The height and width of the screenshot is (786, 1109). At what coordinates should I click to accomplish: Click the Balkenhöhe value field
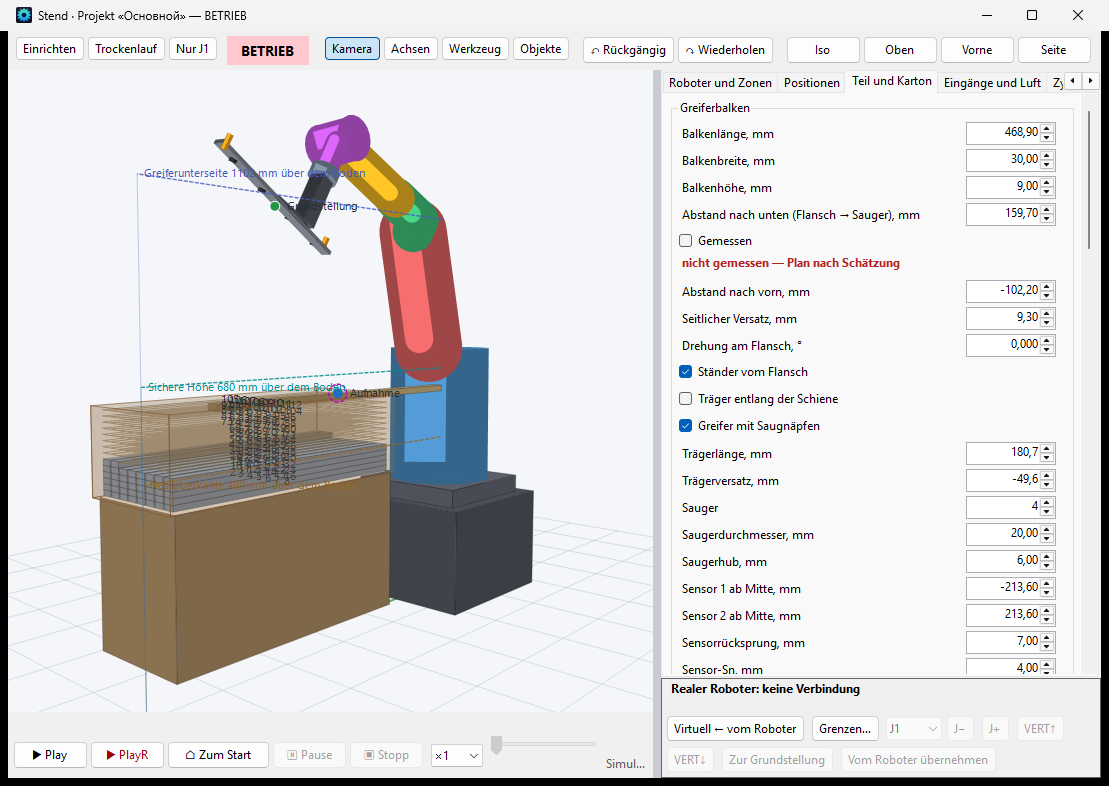click(1004, 187)
